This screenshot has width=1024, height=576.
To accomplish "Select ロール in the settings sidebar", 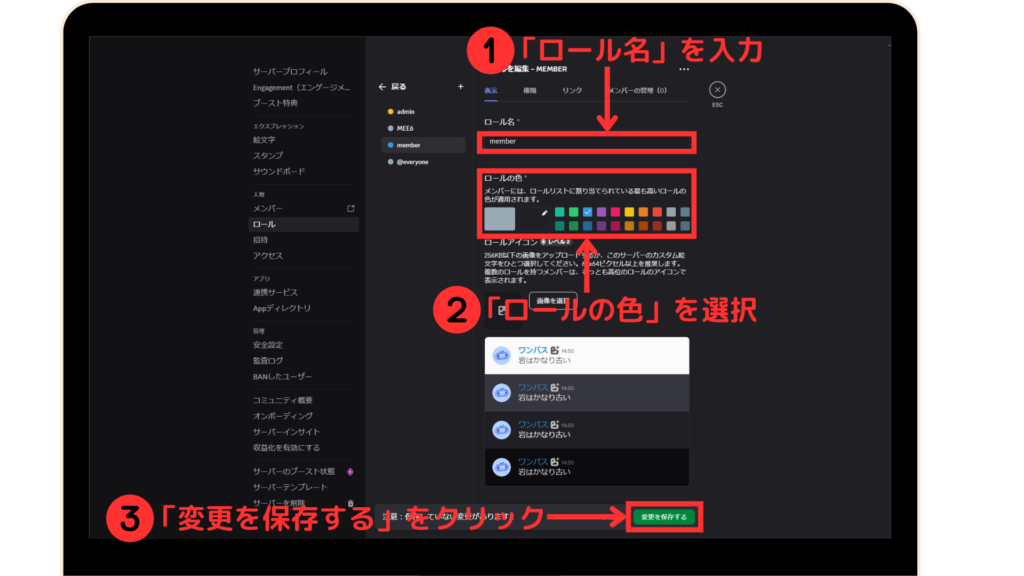I will [x=304, y=224].
